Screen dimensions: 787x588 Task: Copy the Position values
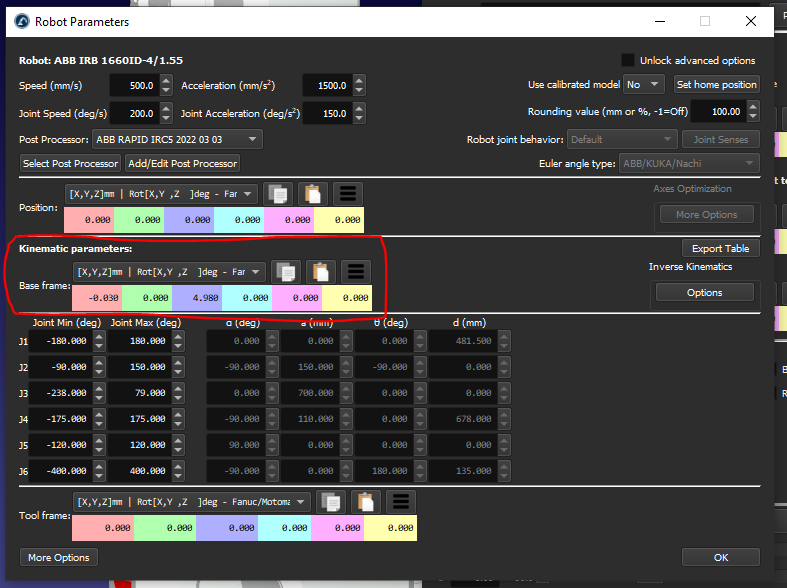pyautogui.click(x=279, y=194)
